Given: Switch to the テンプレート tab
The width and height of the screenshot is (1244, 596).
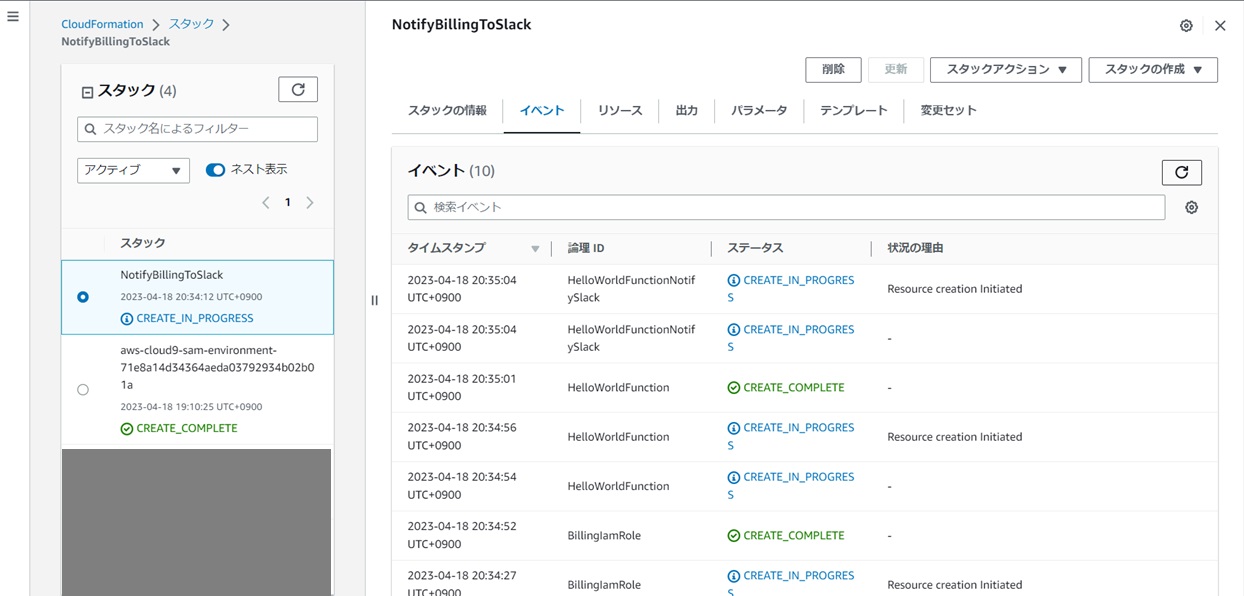Looking at the screenshot, I should (854, 111).
